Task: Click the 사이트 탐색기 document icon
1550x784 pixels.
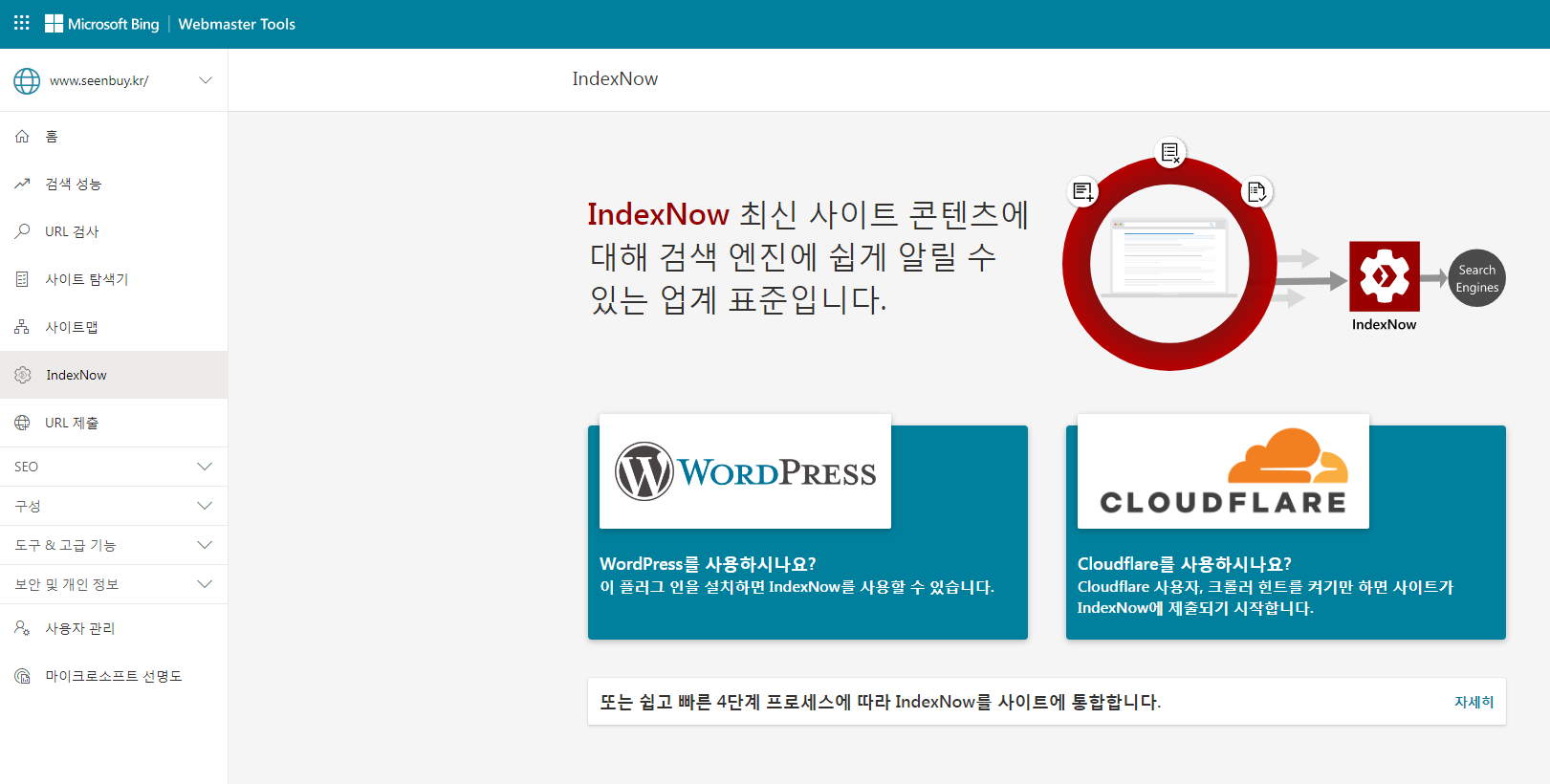Action: [x=22, y=279]
